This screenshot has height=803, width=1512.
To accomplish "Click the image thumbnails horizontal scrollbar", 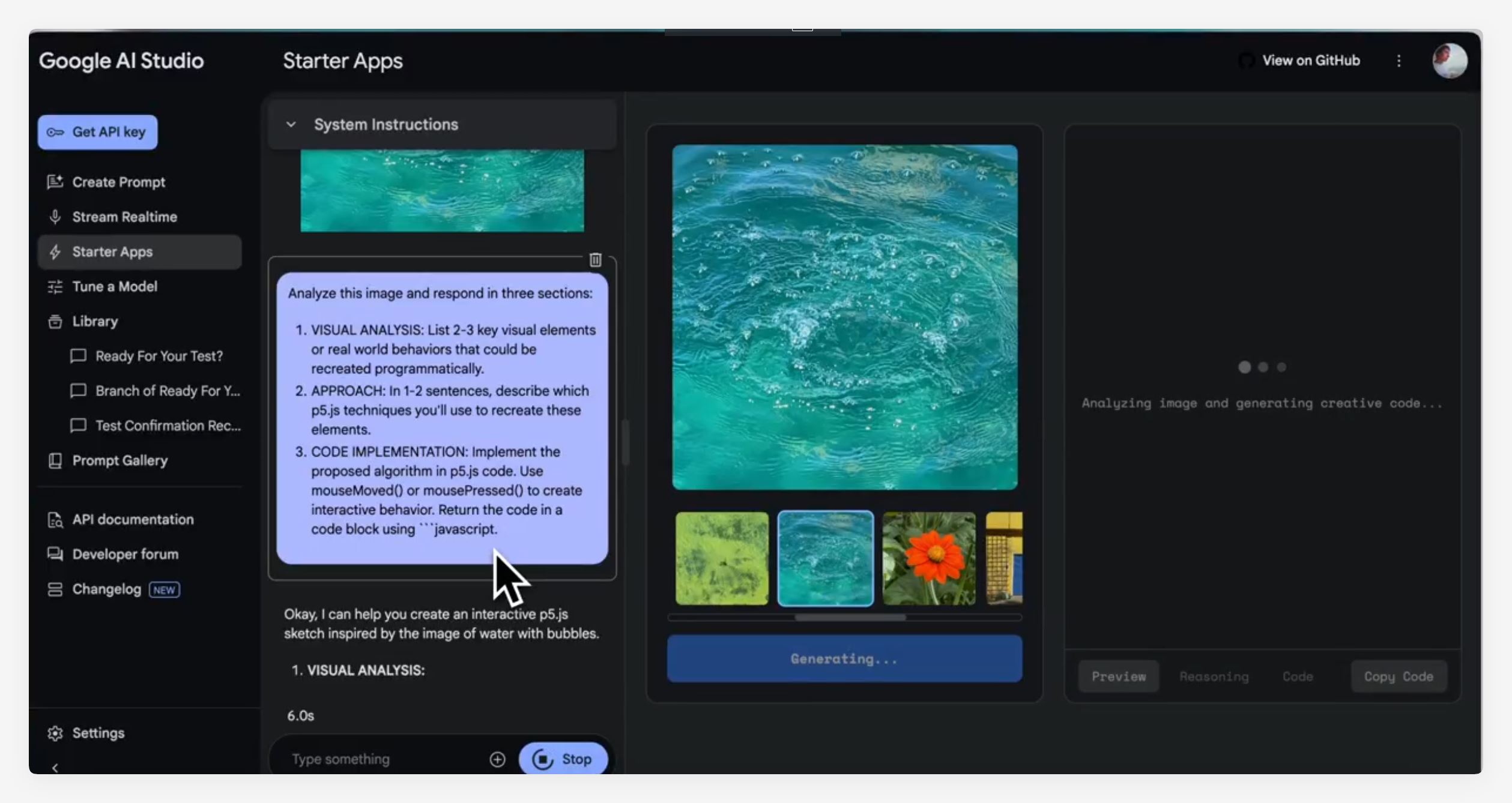I will [x=850, y=617].
